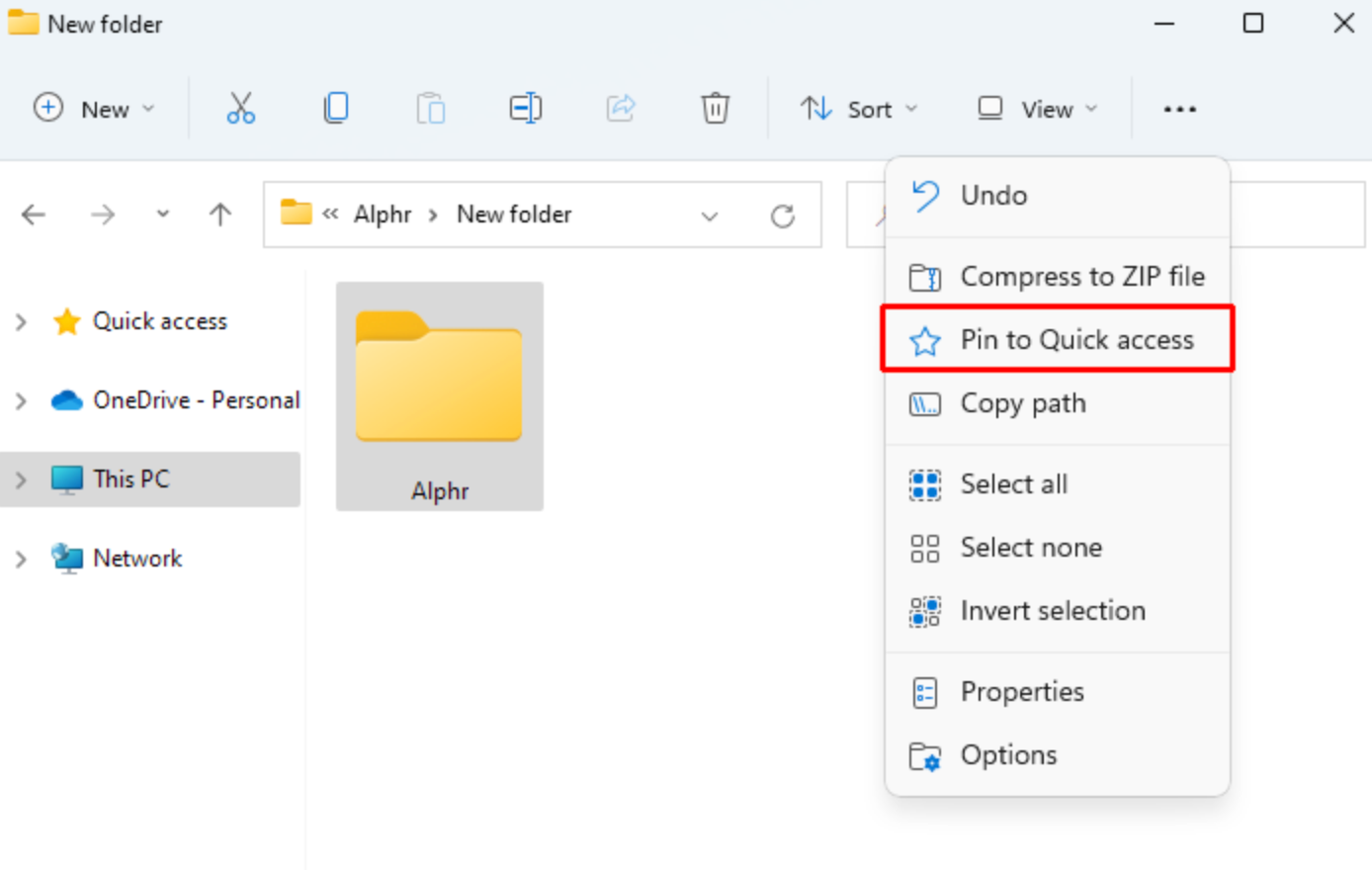Choose Undo from the menu
Viewport: 1372px width, 870px height.
[x=1058, y=196]
